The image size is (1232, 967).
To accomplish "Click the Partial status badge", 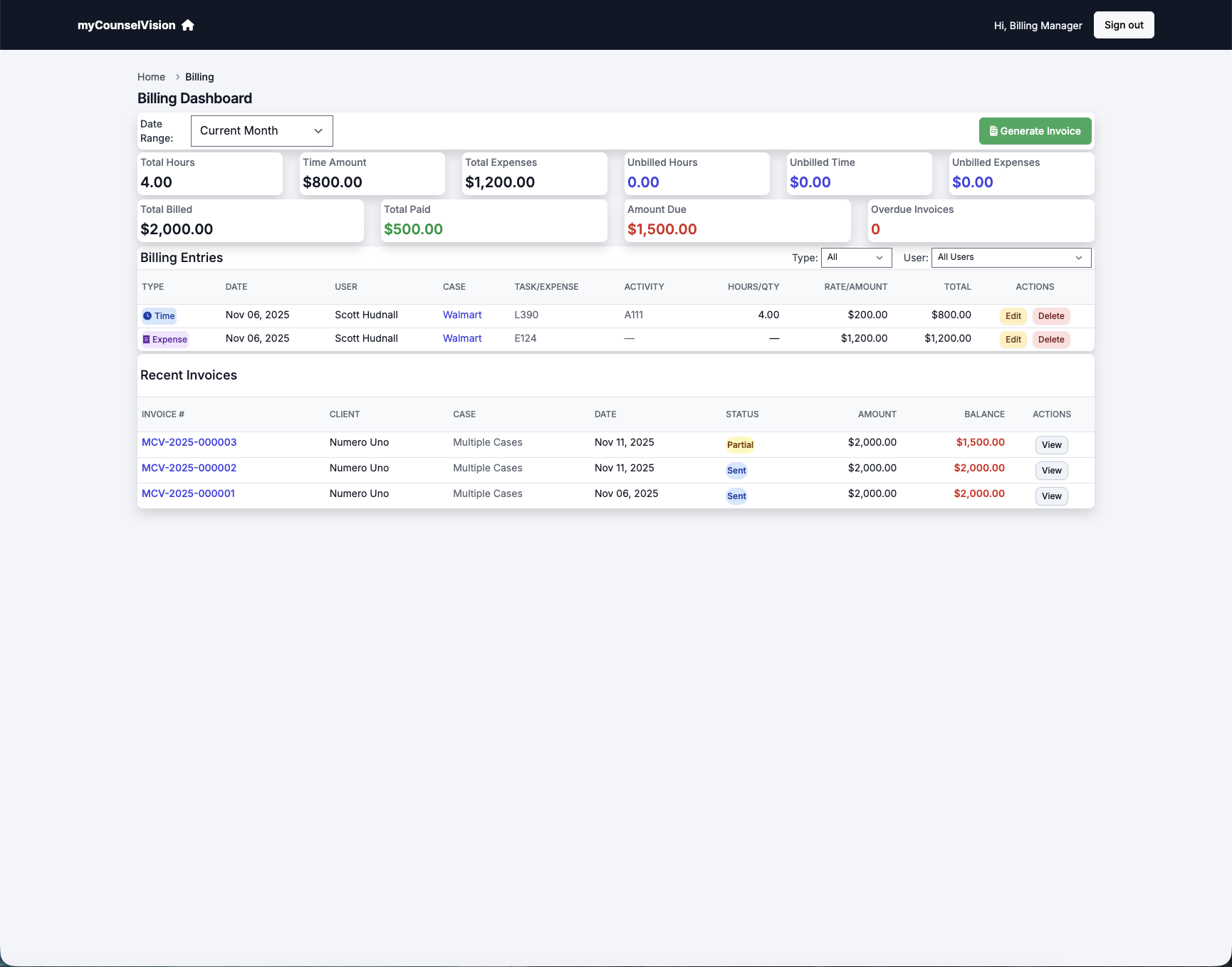I will 740,444.
